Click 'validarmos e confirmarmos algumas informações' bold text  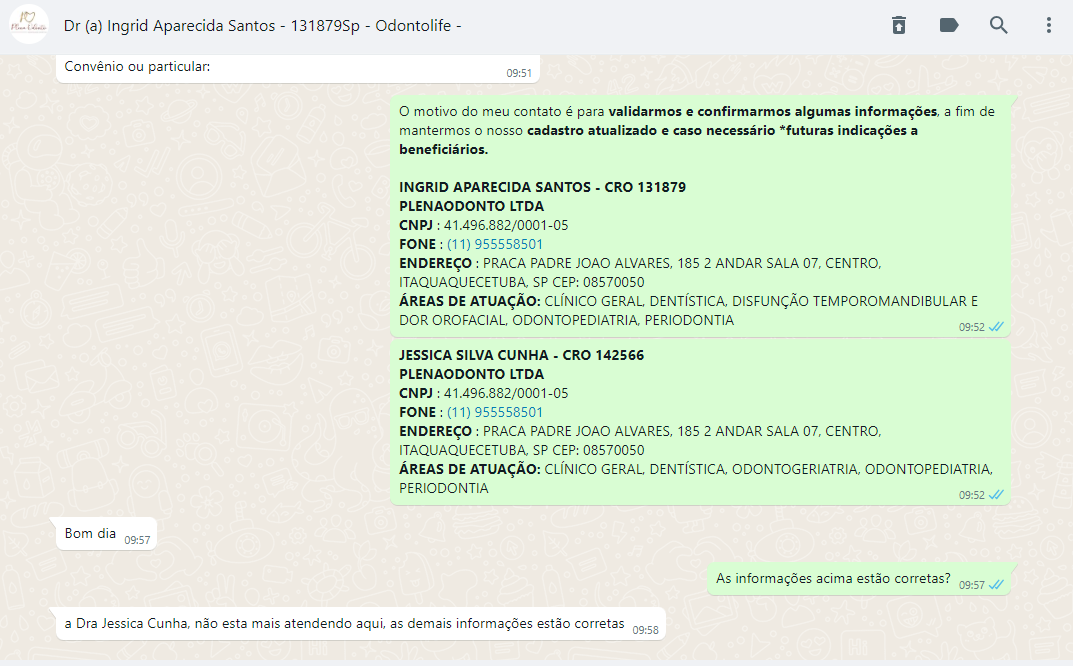[773, 112]
